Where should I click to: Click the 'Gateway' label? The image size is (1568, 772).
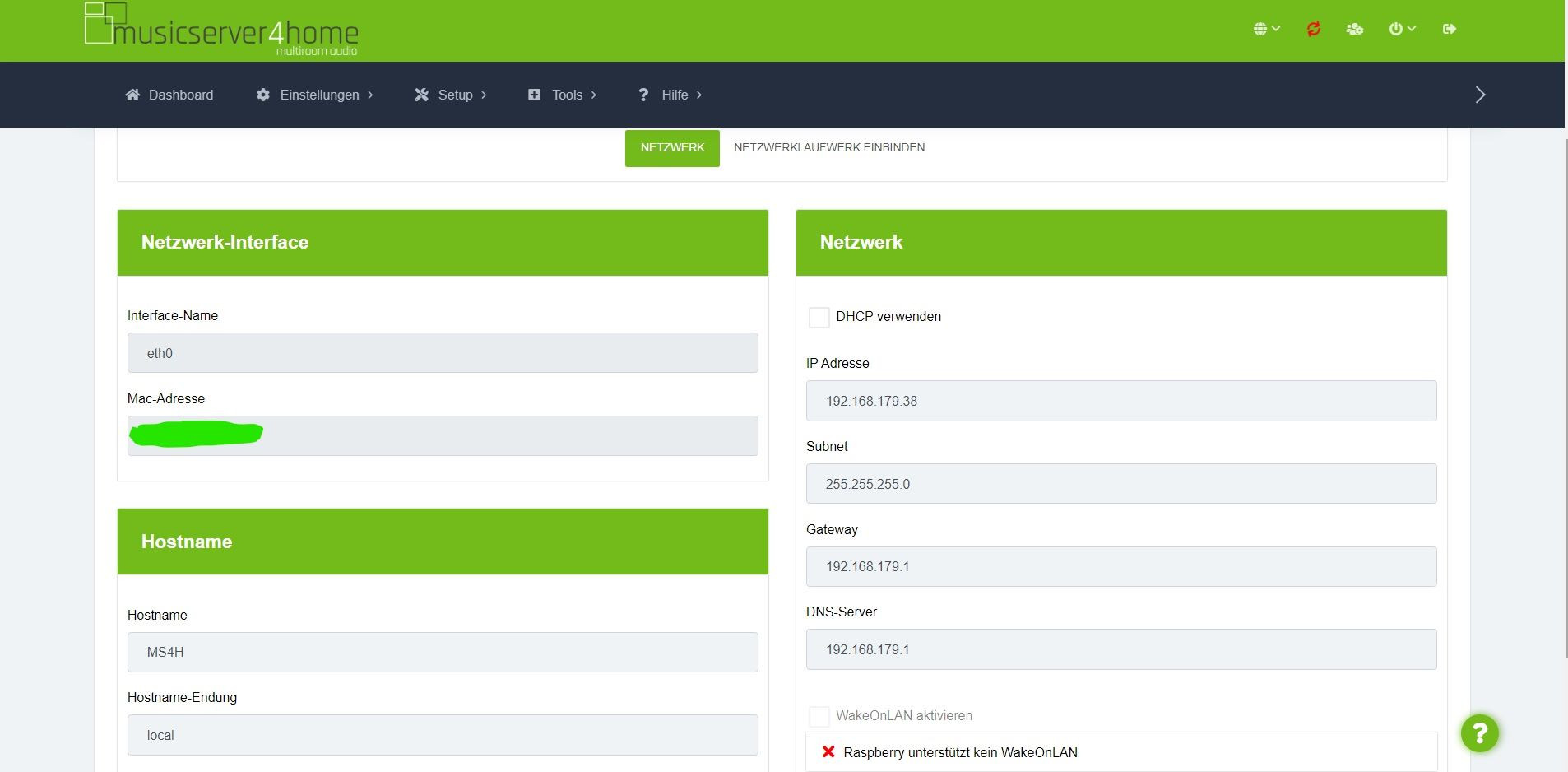pyautogui.click(x=832, y=529)
